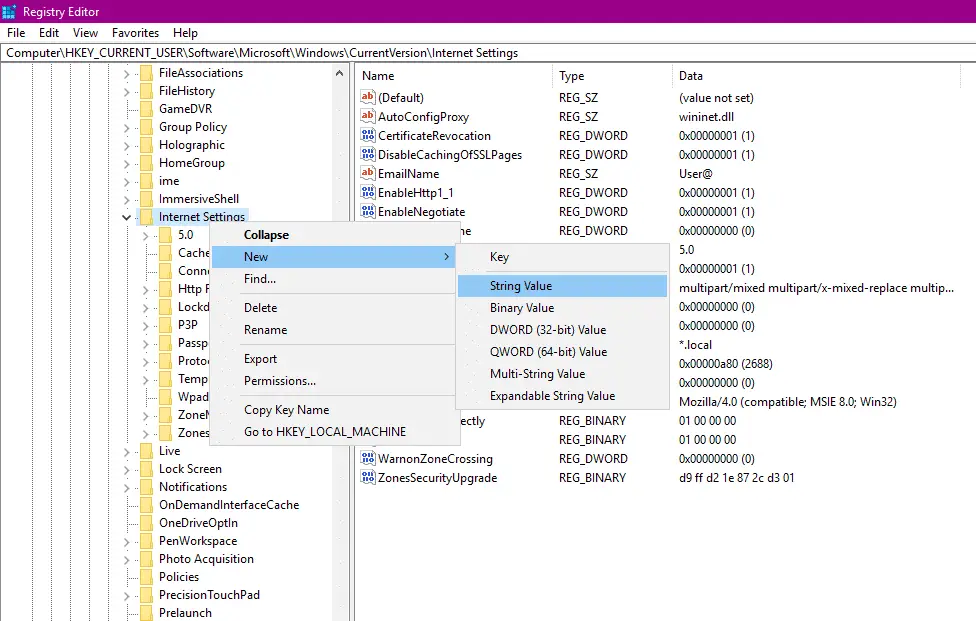Click the HomeGroup folder icon
This screenshot has width=976, height=621.
pos(146,164)
